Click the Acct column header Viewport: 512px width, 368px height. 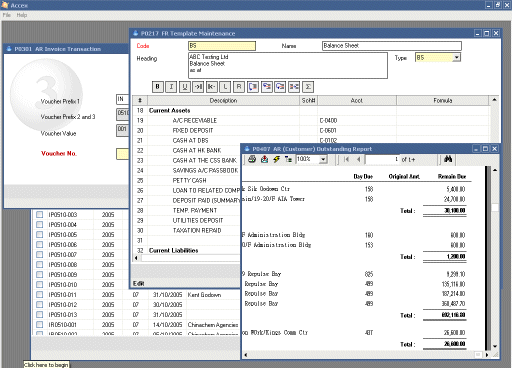click(x=357, y=100)
